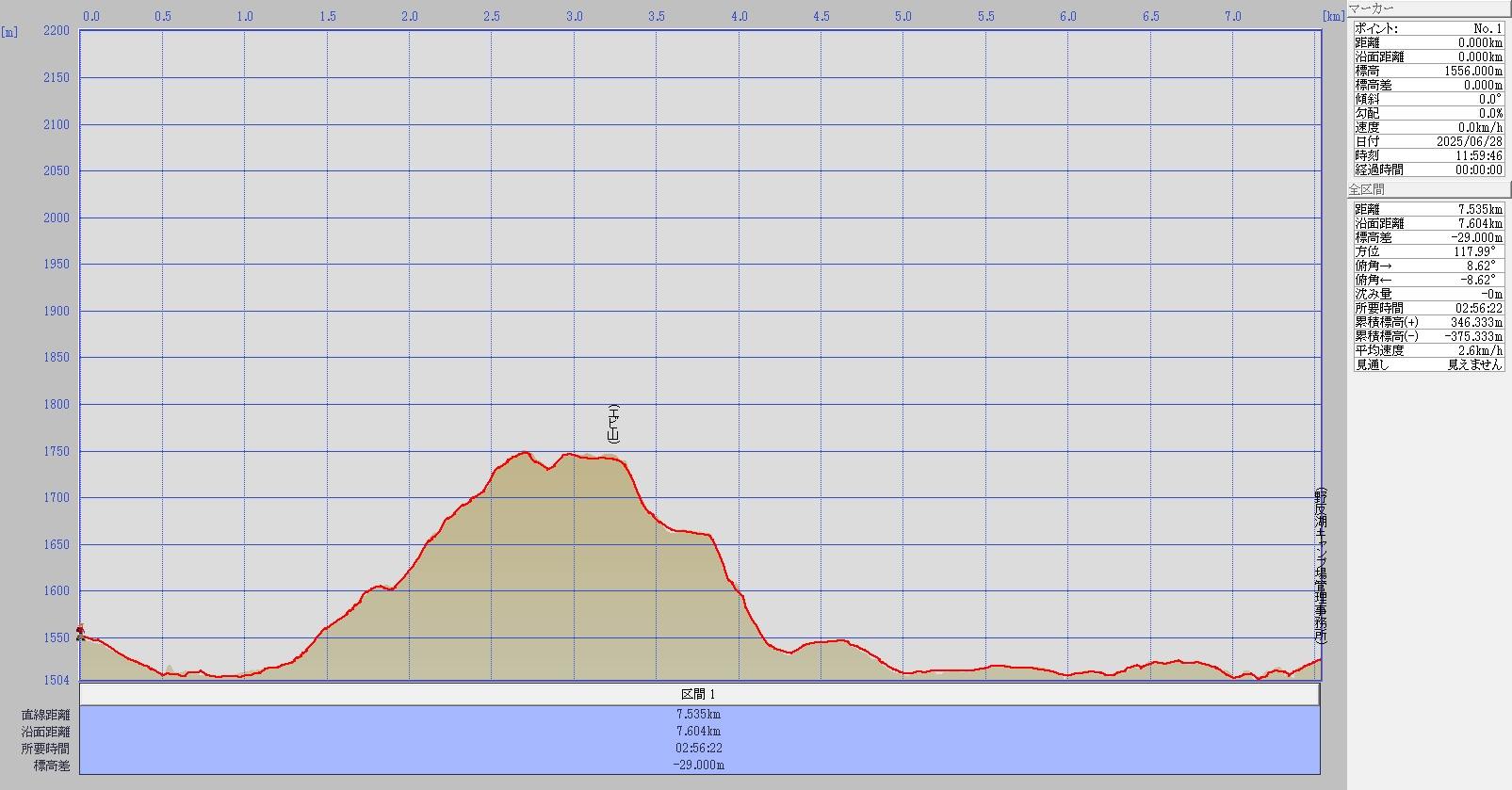Collapse the 全区間 panel header
The width and height of the screenshot is (1512, 790).
pos(1428,189)
